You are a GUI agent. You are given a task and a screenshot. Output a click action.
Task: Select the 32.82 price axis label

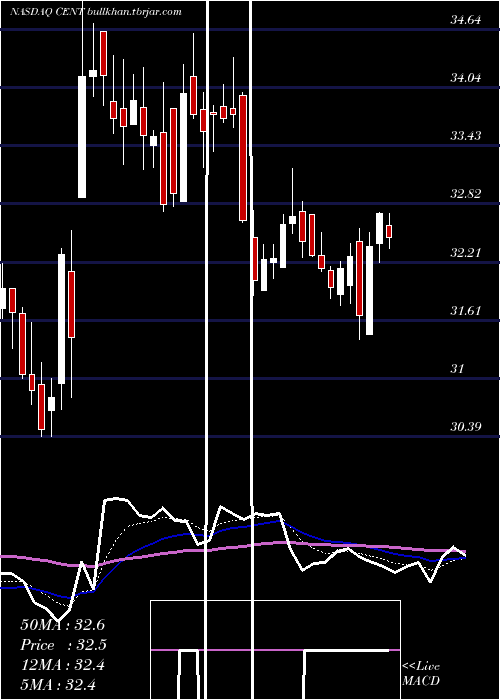coord(465,194)
